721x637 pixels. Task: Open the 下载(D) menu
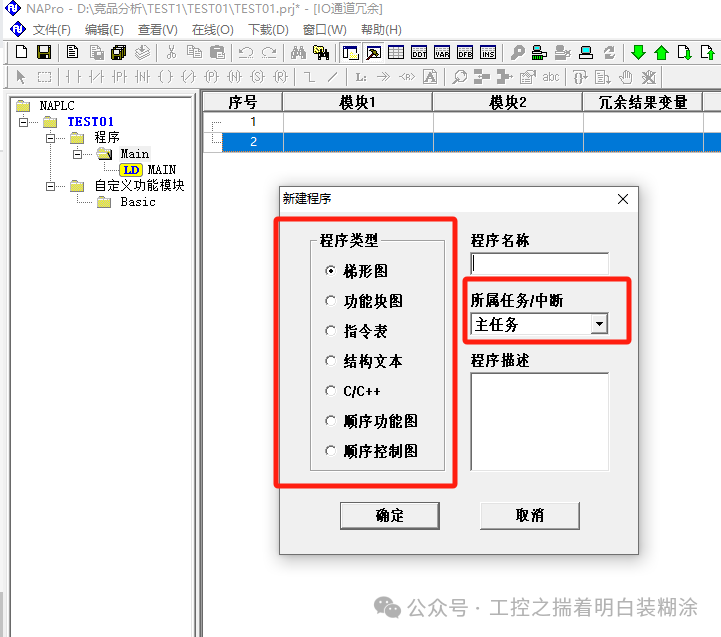tap(268, 30)
